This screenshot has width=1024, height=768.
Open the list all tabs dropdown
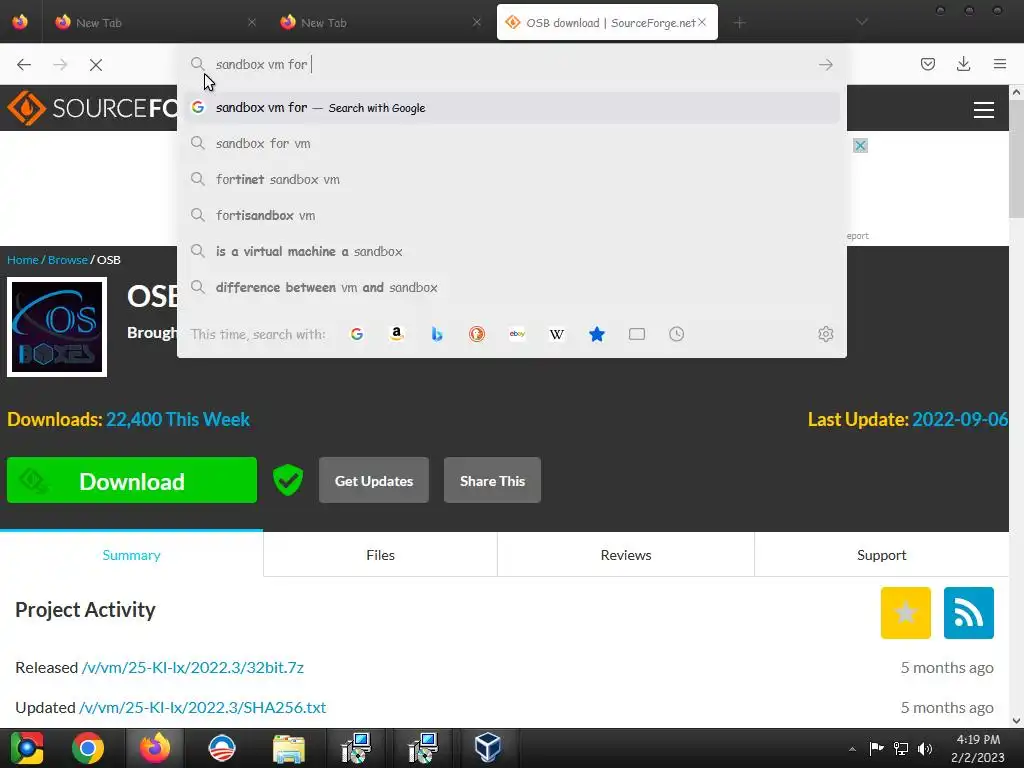(862, 22)
